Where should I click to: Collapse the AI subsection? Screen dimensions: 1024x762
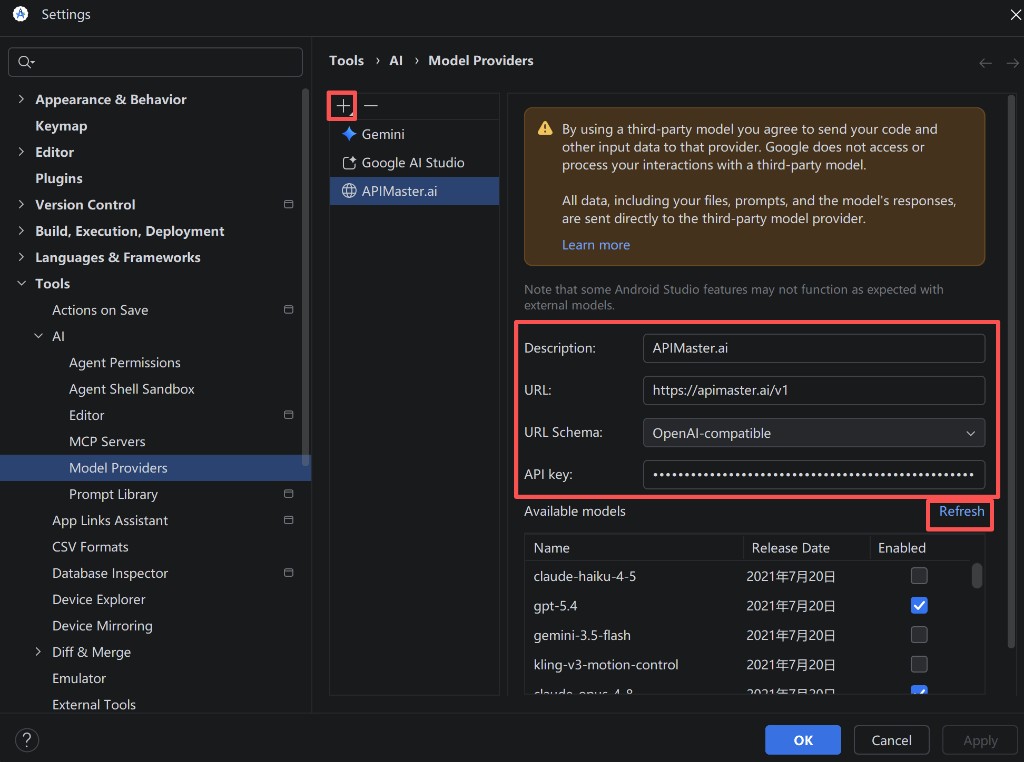coord(38,336)
